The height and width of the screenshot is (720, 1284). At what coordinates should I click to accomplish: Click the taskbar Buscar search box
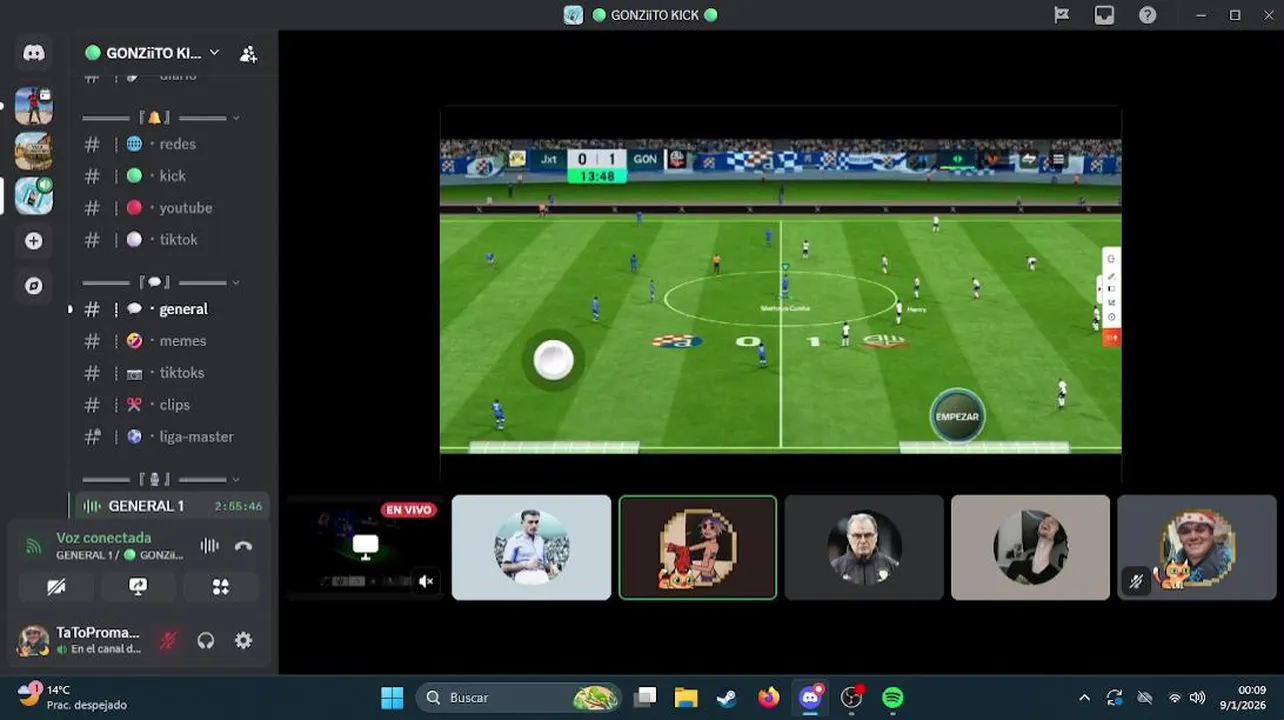tap(518, 697)
